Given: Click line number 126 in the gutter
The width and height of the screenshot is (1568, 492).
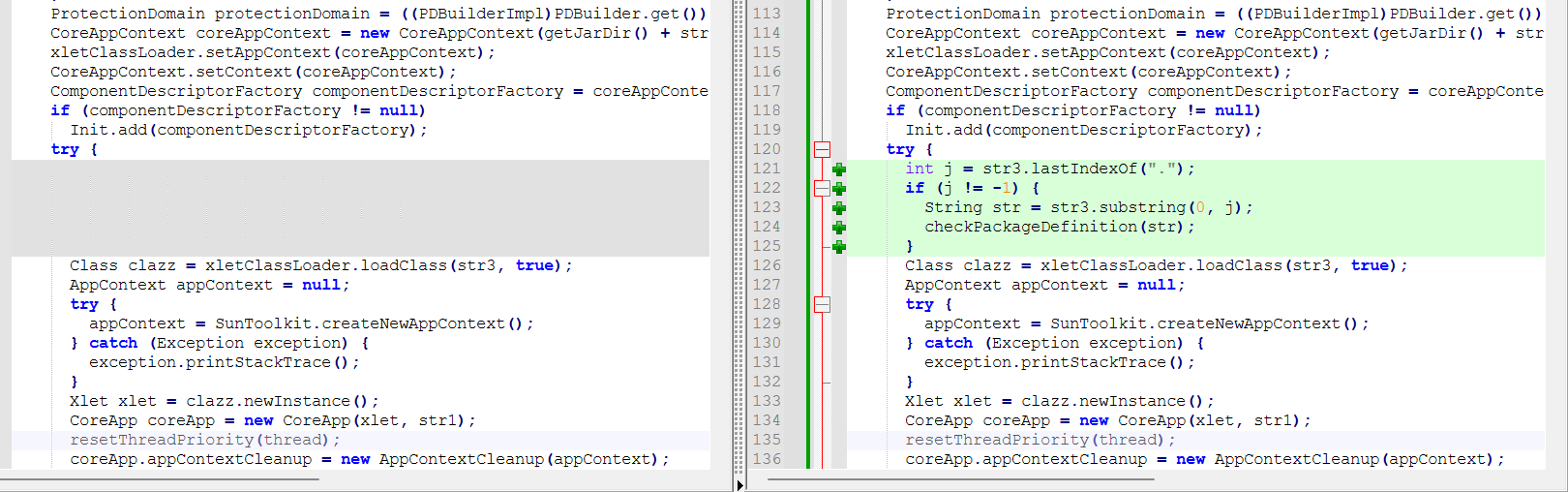Looking at the screenshot, I should tap(767, 265).
